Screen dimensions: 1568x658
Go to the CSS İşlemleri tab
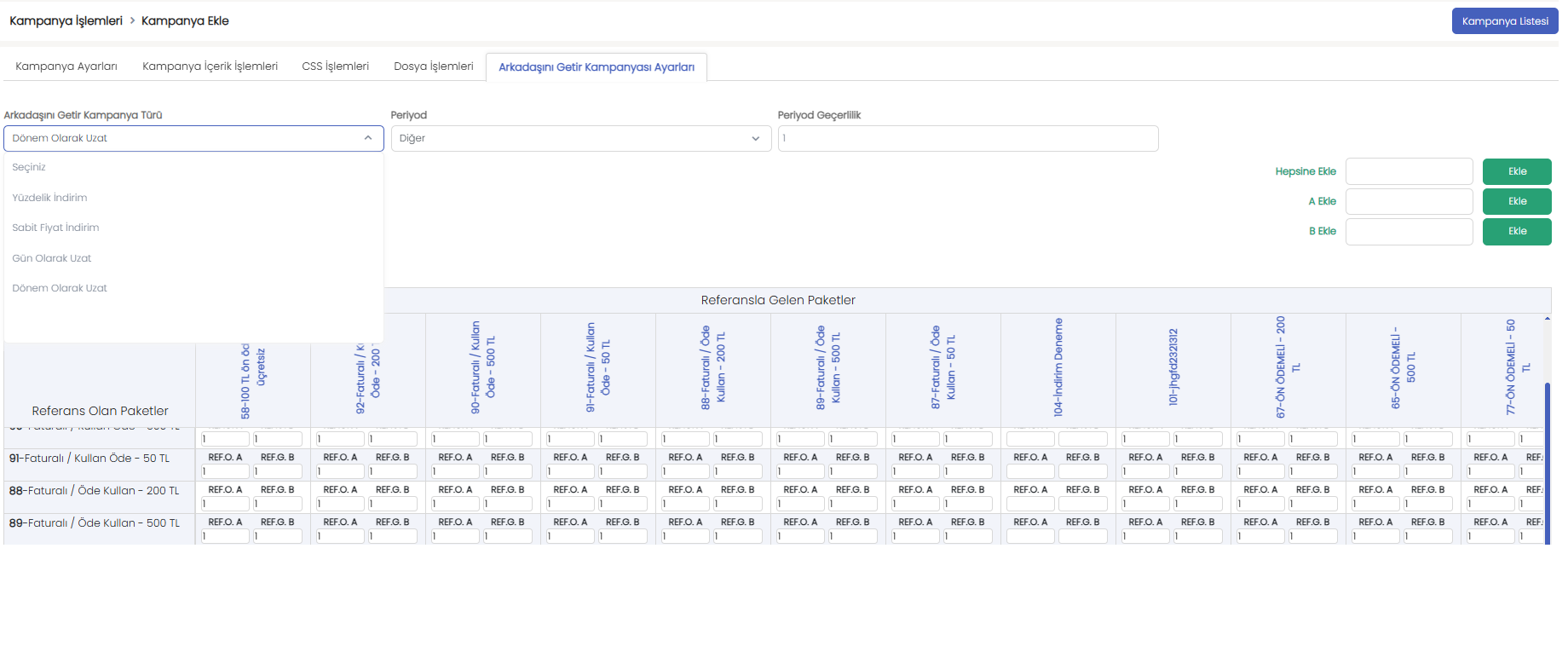[x=335, y=66]
